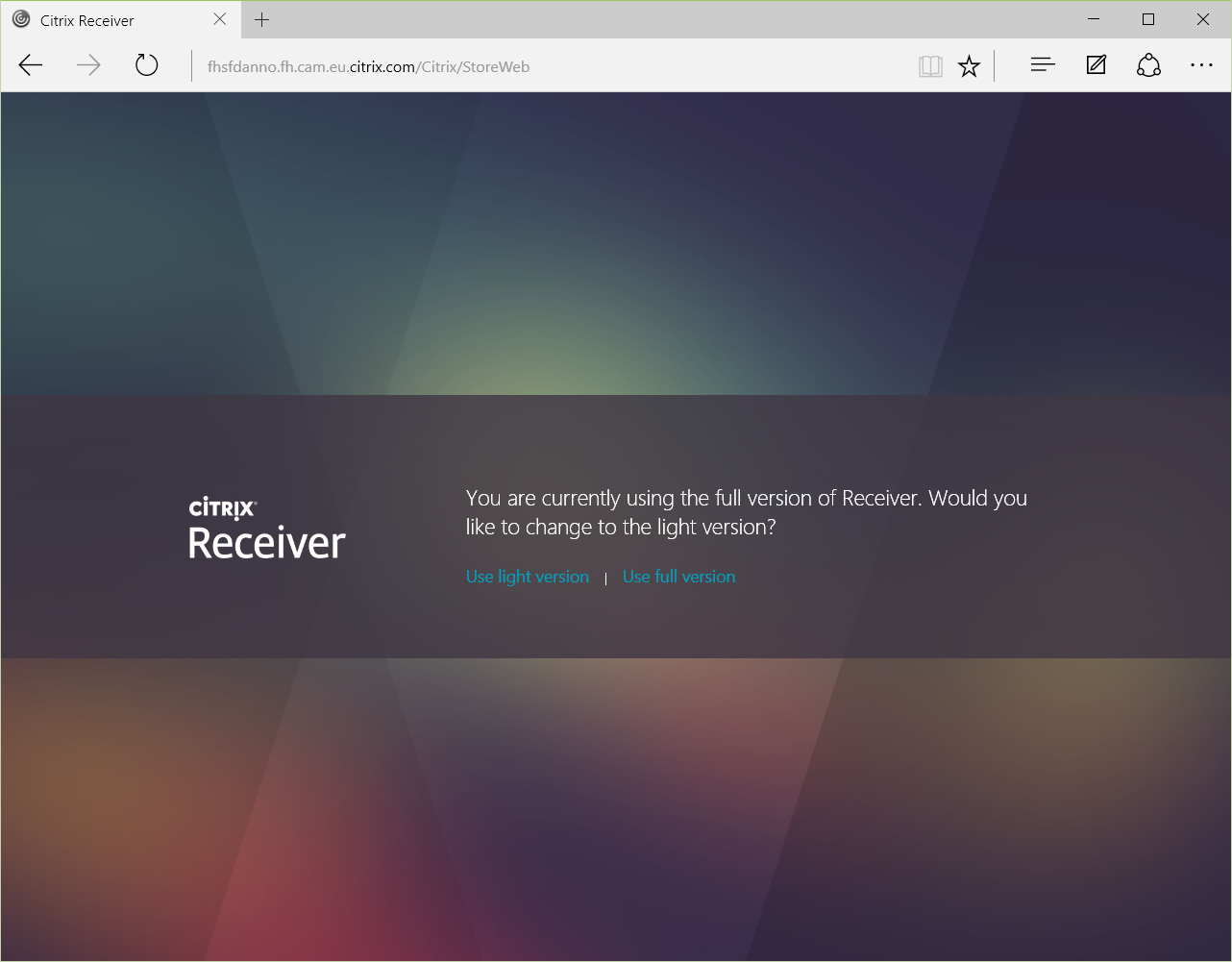The height and width of the screenshot is (962, 1232).
Task: Choose the Use full version link
Action: click(x=678, y=577)
